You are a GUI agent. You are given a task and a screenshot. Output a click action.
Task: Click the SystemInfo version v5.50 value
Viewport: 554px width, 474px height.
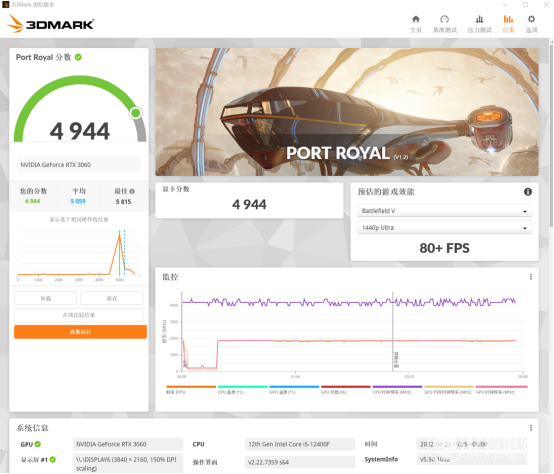coord(472,459)
